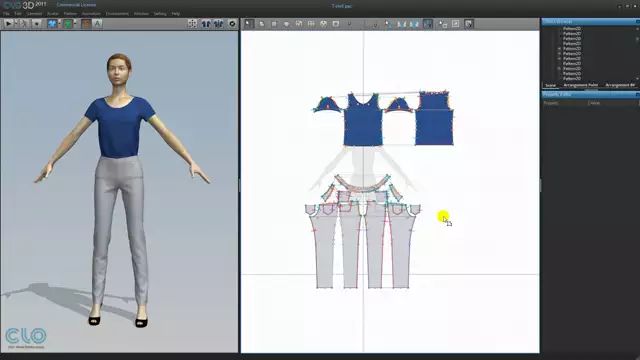Image resolution: width=640 pixels, height=360 pixels.
Task: Click the highlighted sewing tool in pattern toolbar
Action: (428, 24)
